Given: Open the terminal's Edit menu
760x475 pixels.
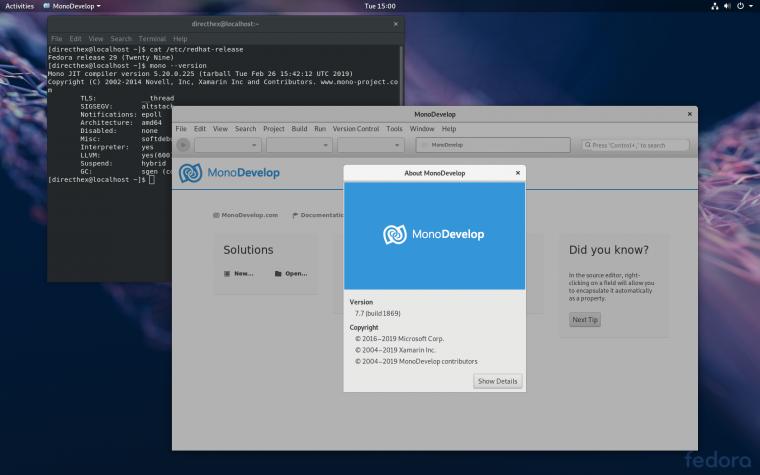Looking at the screenshot, I should pyautogui.click(x=75, y=38).
